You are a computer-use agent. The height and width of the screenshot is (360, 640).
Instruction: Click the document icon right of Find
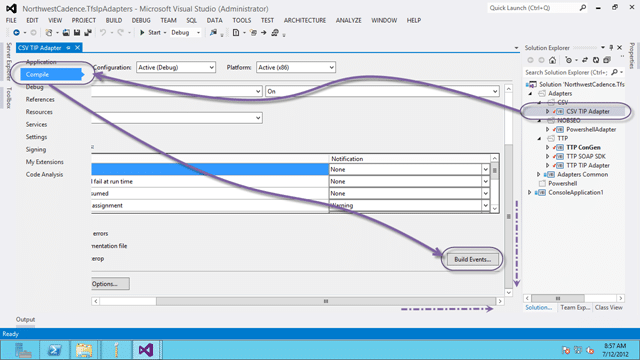click(236, 33)
